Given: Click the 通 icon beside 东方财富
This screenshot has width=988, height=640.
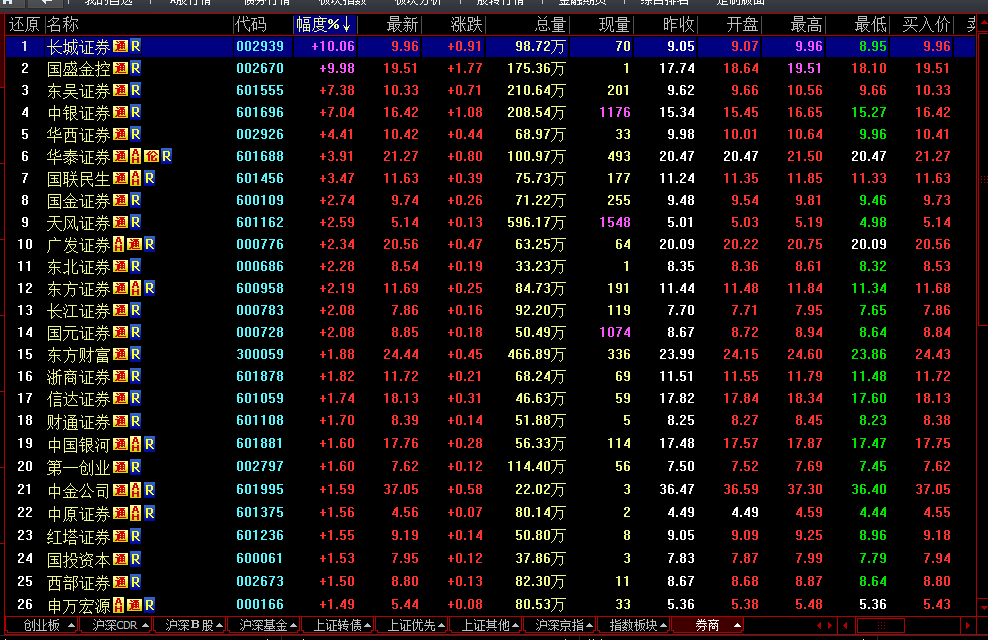Looking at the screenshot, I should click(x=120, y=355).
